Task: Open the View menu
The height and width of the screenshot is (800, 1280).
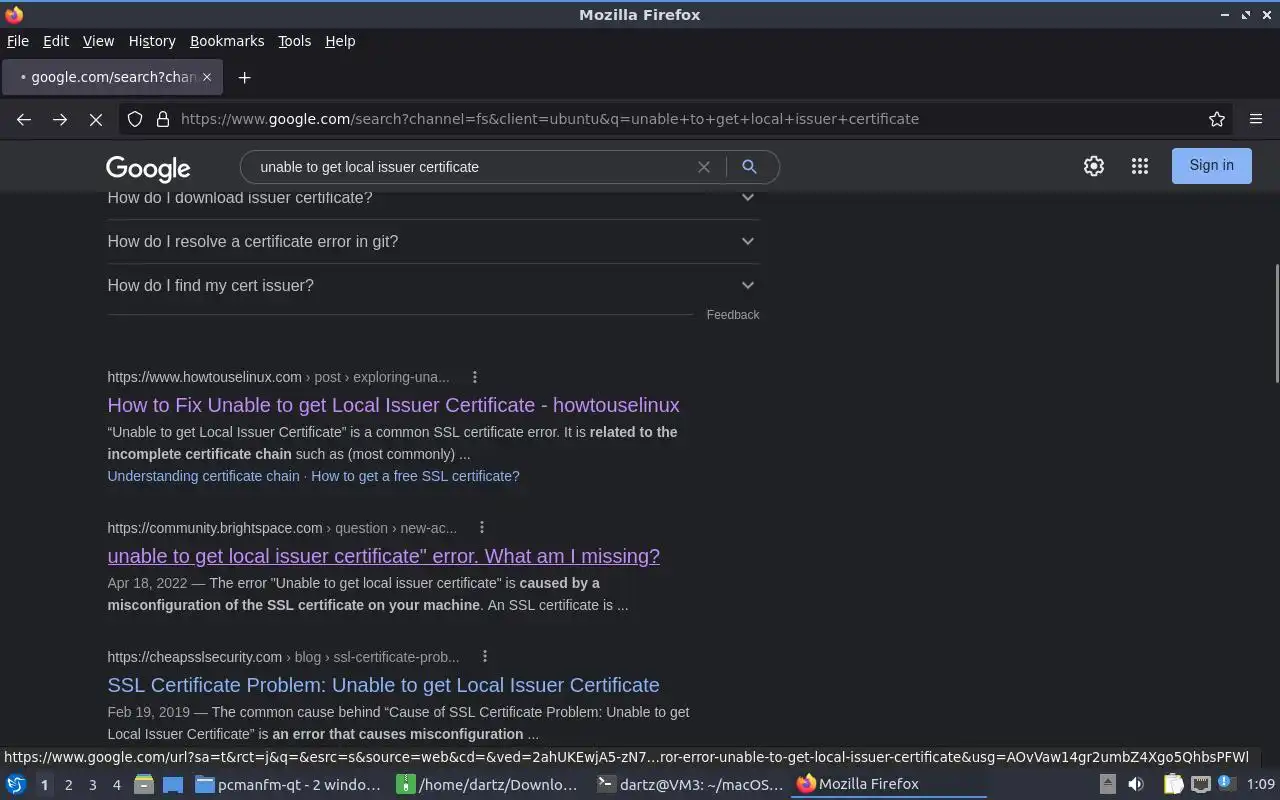Action: coord(98,41)
